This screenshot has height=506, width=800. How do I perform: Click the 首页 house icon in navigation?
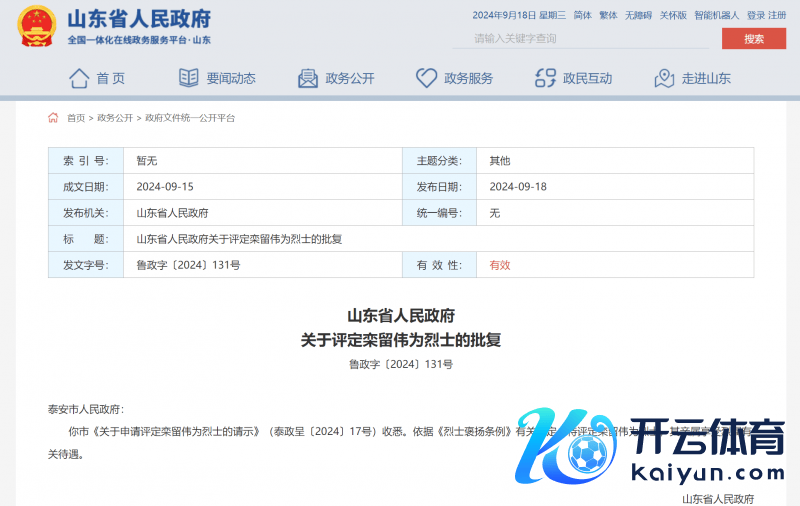[79, 78]
